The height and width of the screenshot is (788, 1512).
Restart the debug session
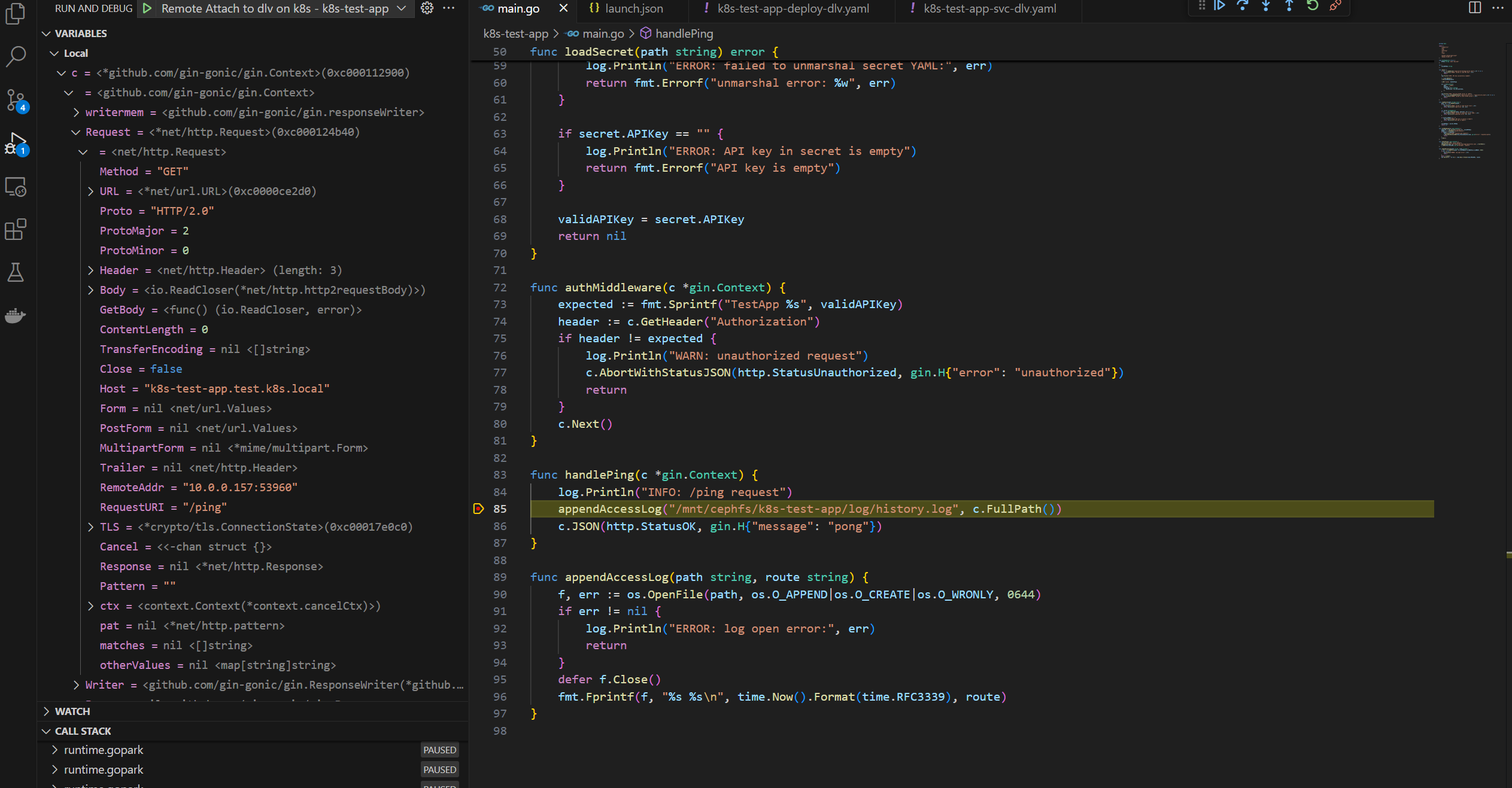(1313, 6)
